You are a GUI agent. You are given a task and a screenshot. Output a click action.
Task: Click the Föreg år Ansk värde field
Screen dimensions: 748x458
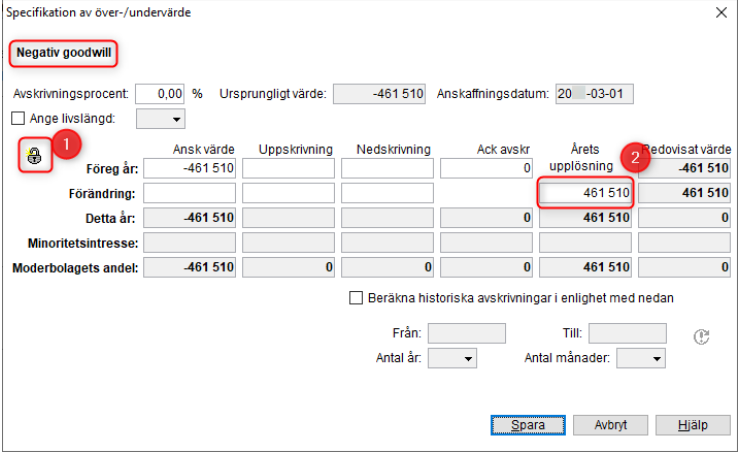tap(189, 168)
